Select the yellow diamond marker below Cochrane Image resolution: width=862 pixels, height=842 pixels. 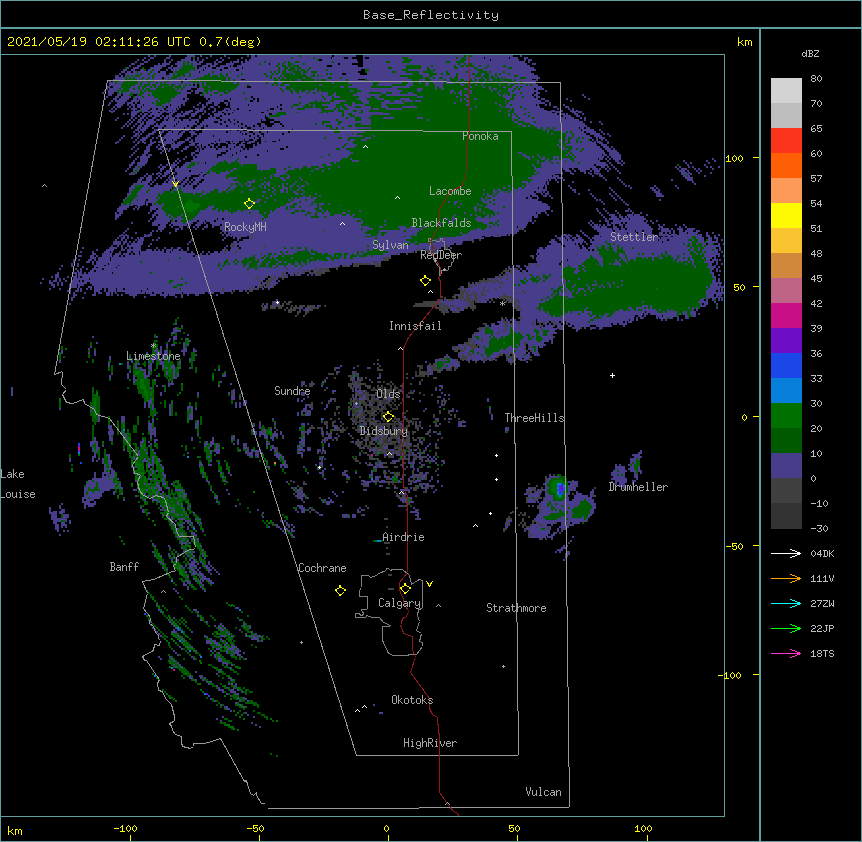click(x=340, y=590)
